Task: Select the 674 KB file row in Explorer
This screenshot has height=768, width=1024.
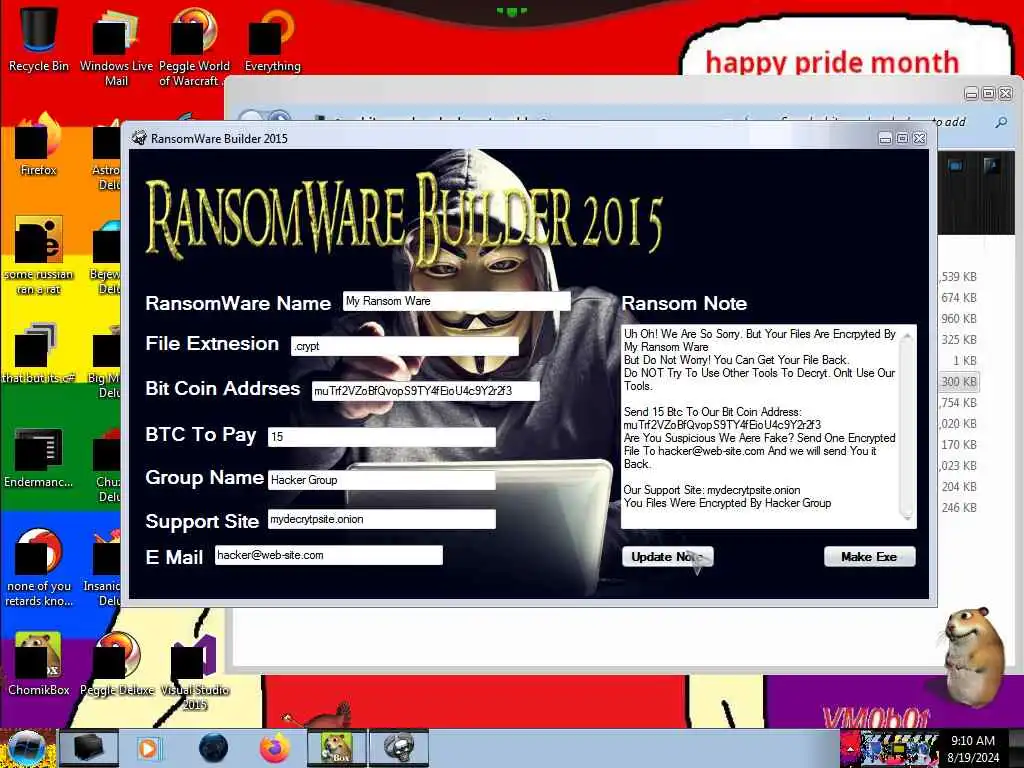Action: [959, 298]
